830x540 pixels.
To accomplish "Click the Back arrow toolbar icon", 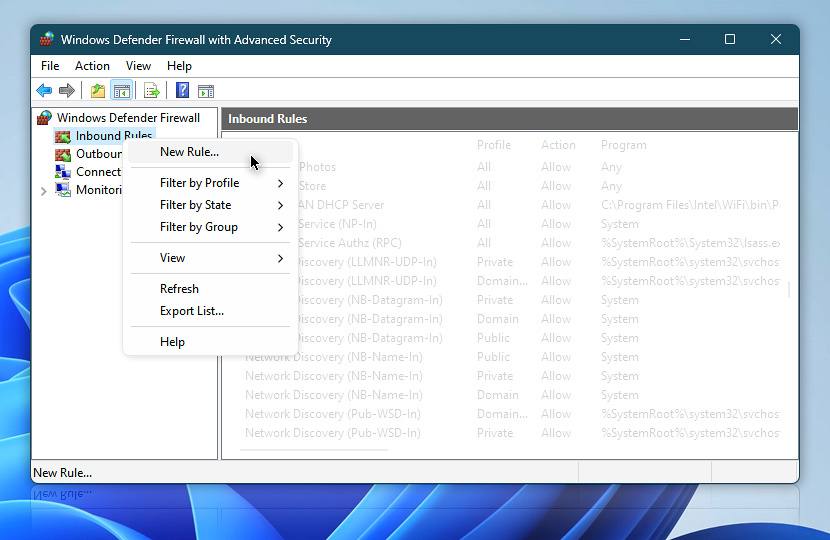I will click(x=44, y=91).
